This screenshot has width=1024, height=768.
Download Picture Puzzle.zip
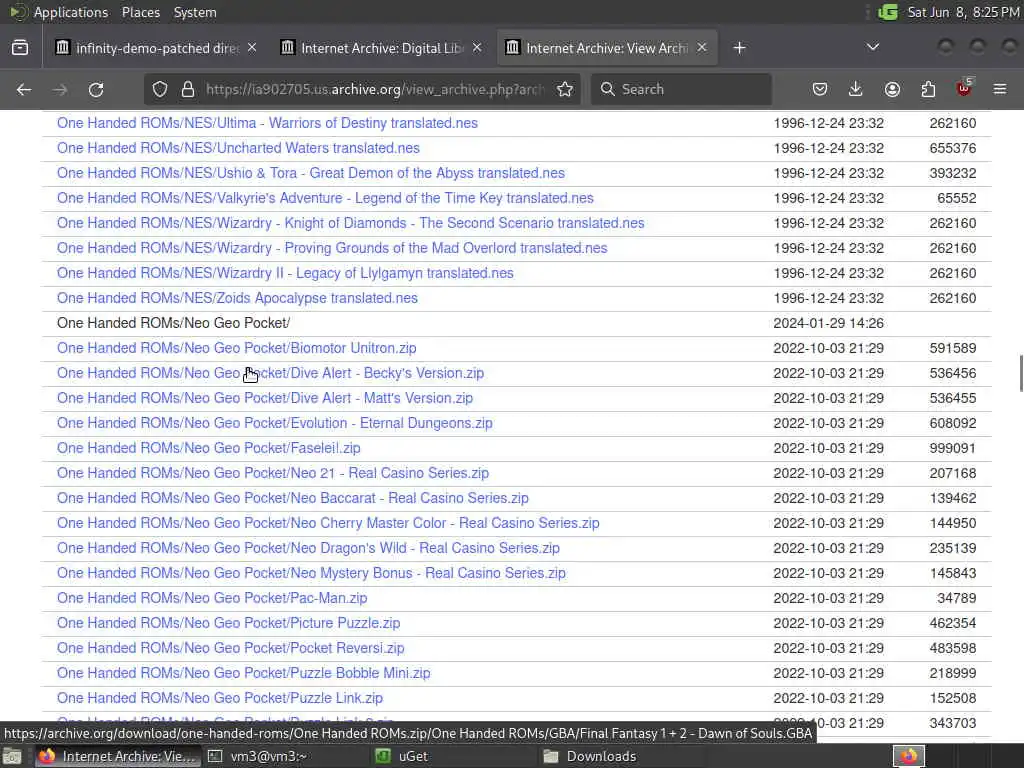click(229, 623)
